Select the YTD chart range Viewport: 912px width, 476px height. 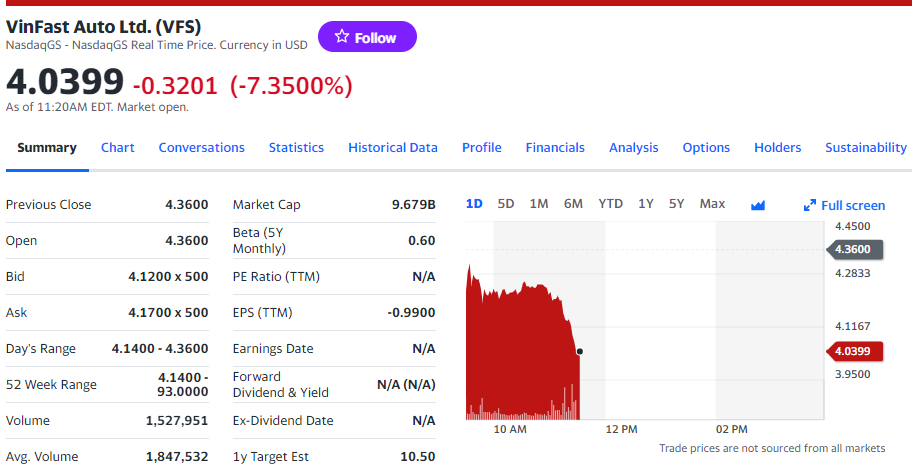pos(610,204)
